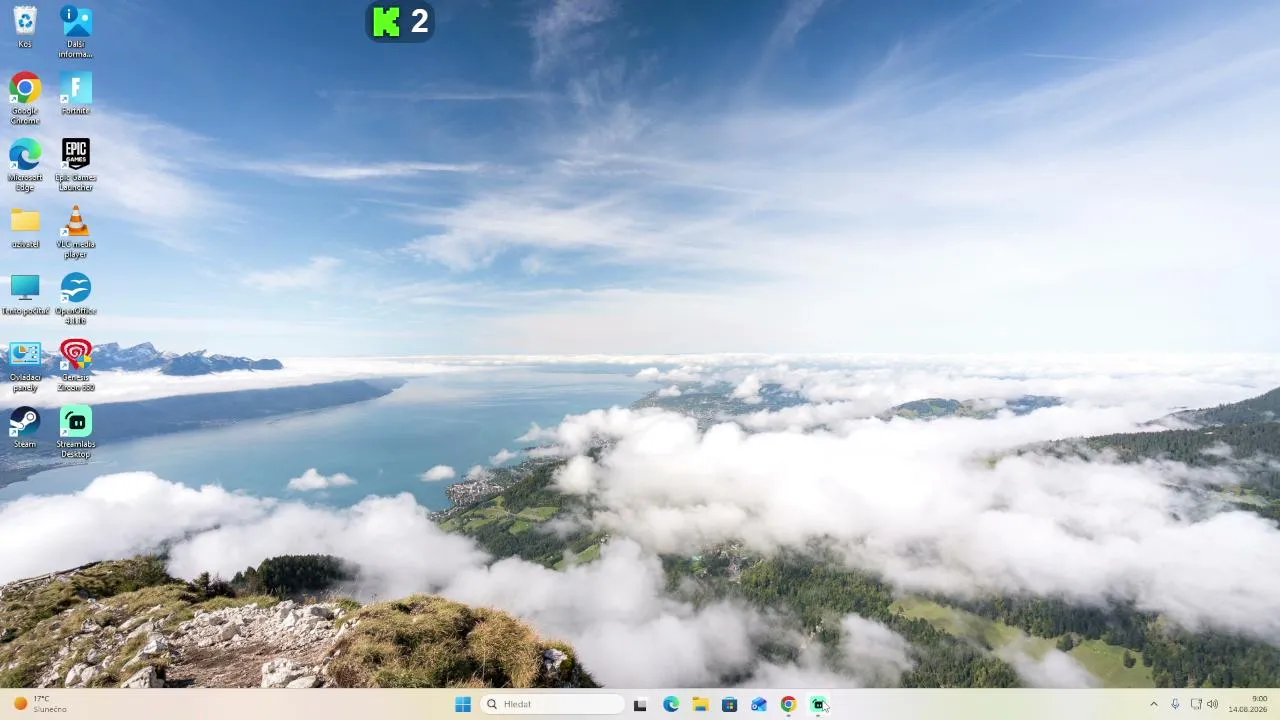Select the VLC media player shortcut
Viewport: 1280px width, 720px height.
(x=76, y=232)
